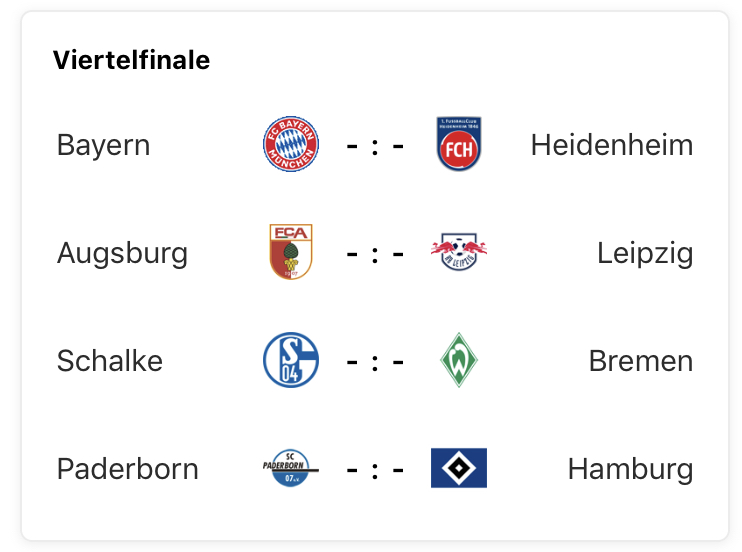This screenshot has width=742, height=552.
Task: Click the Heidenheim FCH club crest
Action: pyautogui.click(x=459, y=144)
